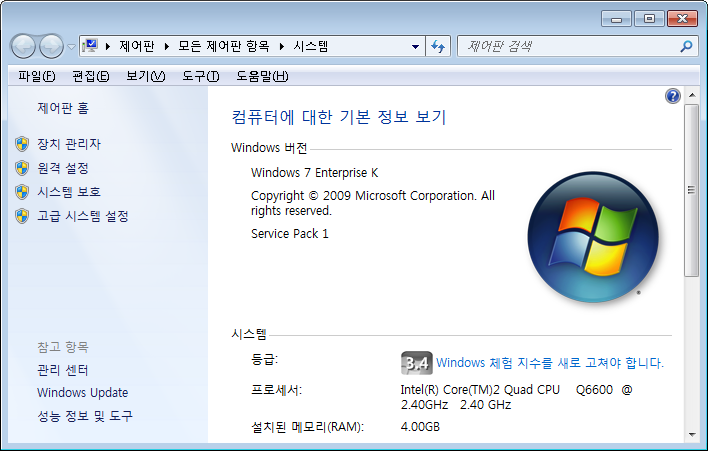Open 성능 정보 및 도구 link

[85, 416]
